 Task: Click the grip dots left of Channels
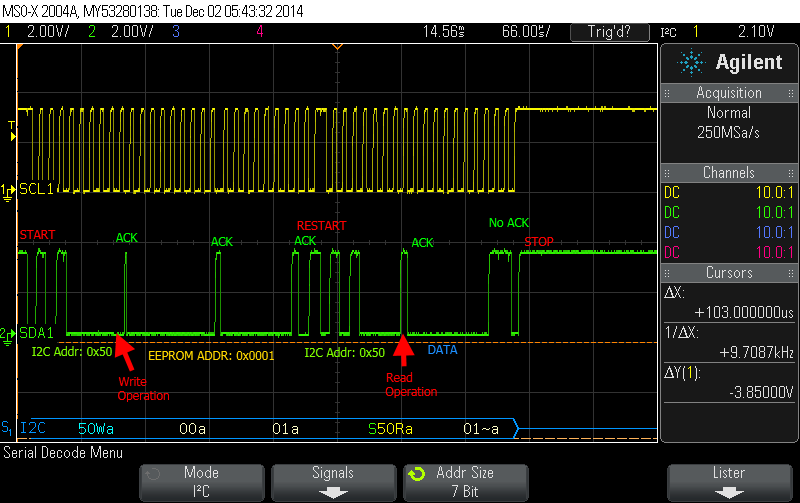click(667, 173)
